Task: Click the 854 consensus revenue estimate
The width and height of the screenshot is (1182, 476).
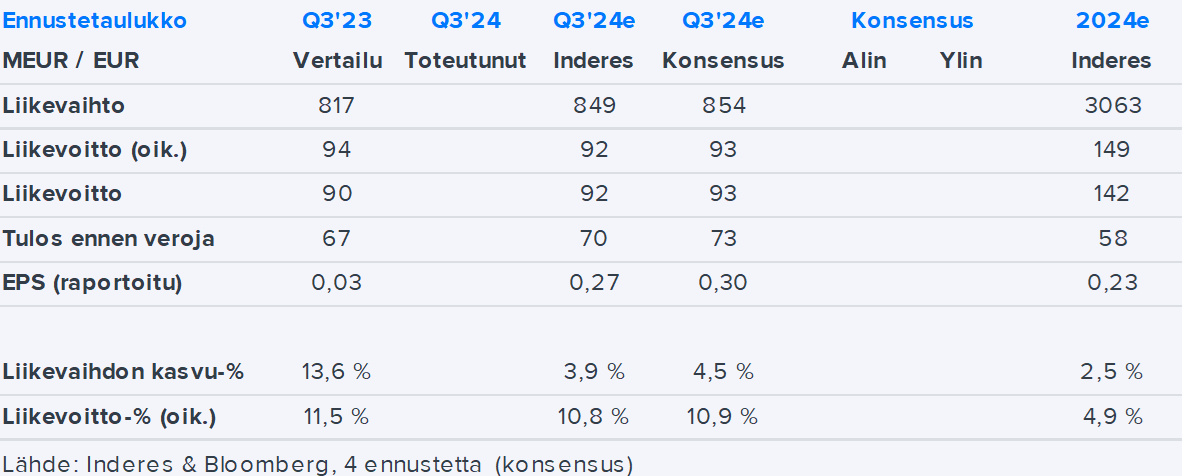Action: pos(723,105)
